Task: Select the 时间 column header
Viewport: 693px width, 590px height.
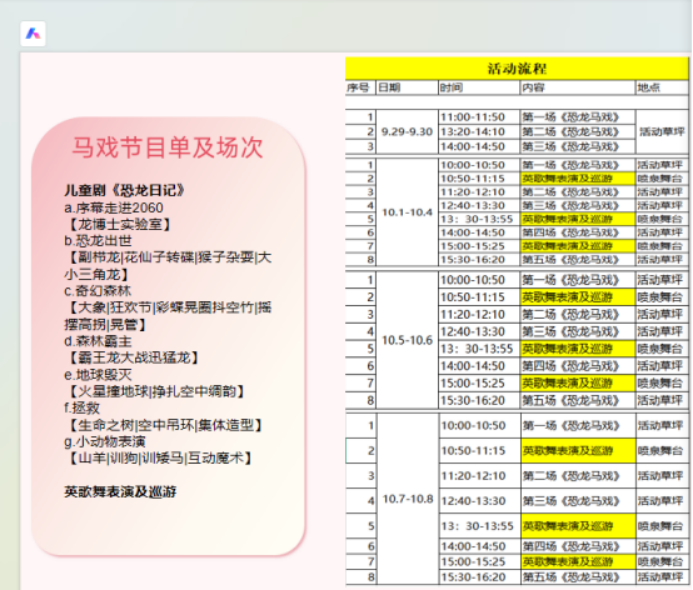Action: click(x=452, y=88)
